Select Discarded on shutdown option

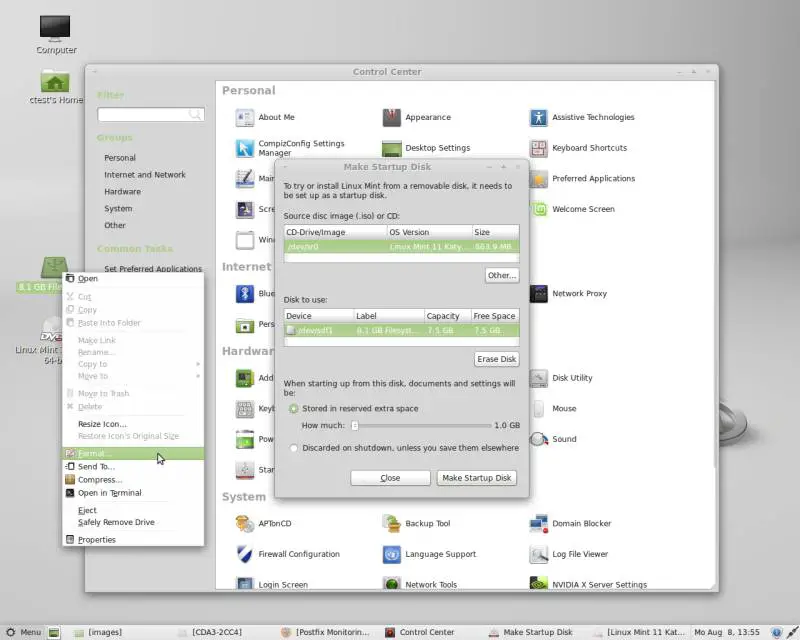(293, 448)
